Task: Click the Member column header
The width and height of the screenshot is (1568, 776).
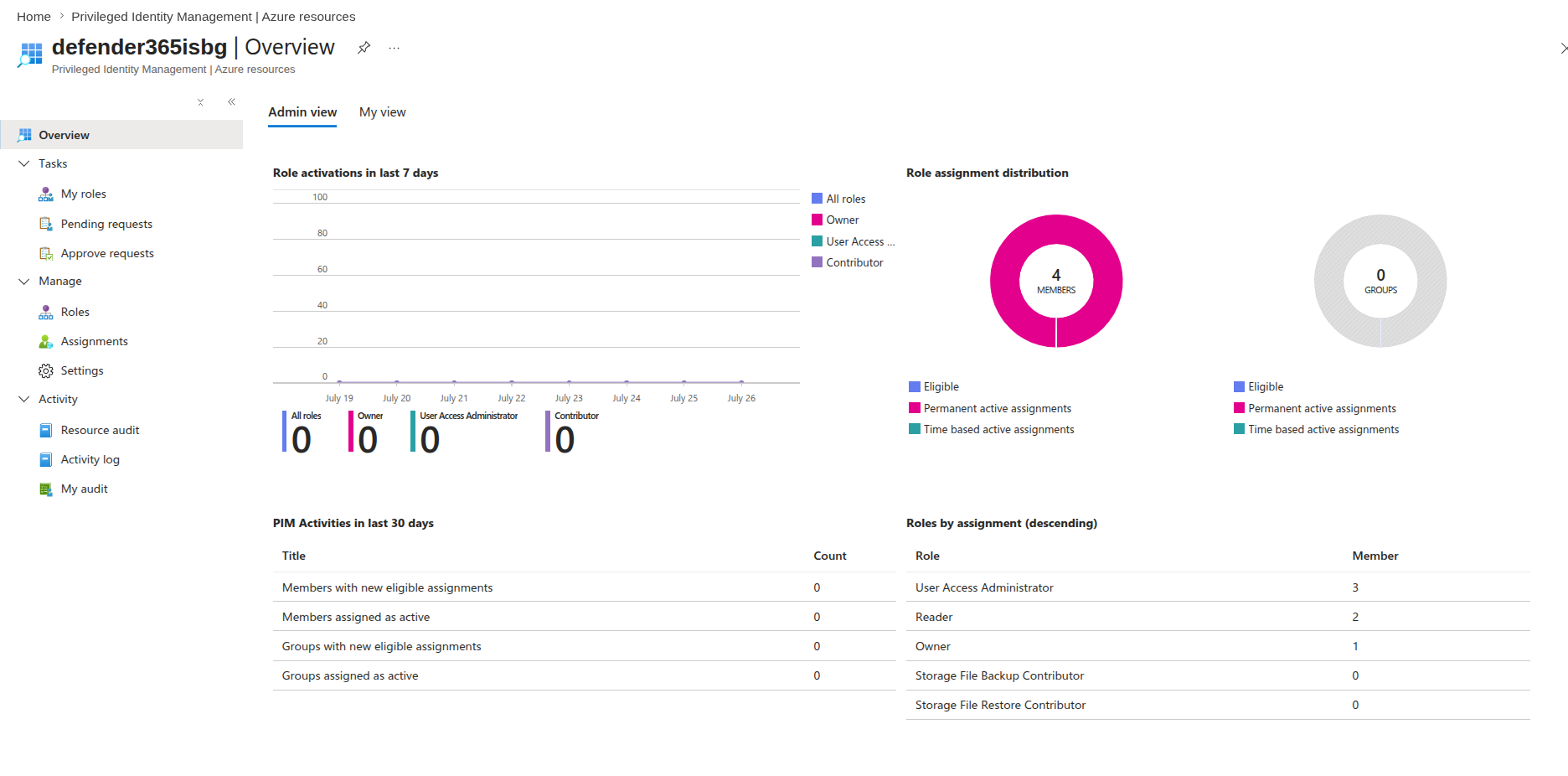Action: click(1375, 556)
